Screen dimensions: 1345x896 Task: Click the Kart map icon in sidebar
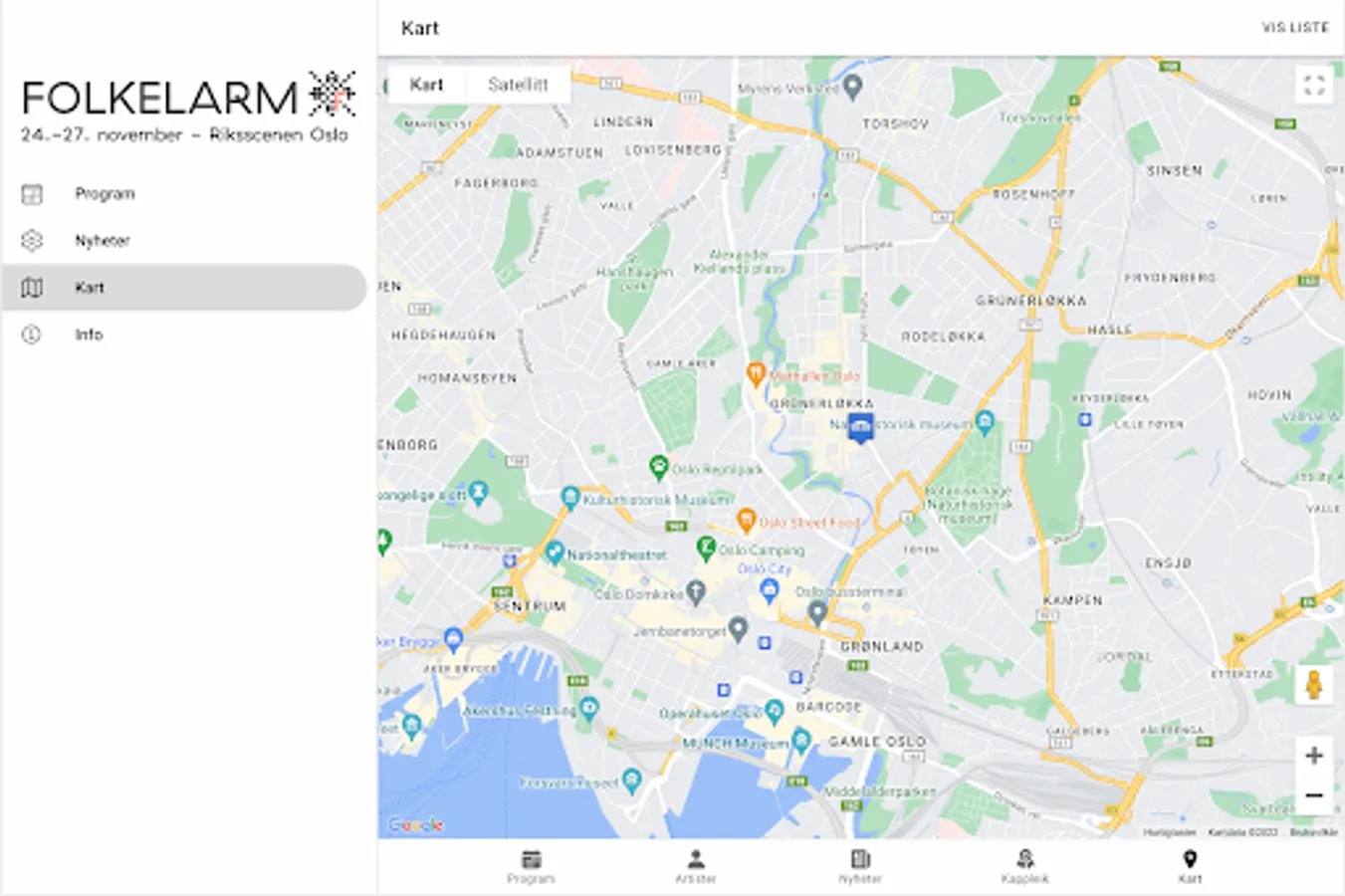[x=32, y=288]
